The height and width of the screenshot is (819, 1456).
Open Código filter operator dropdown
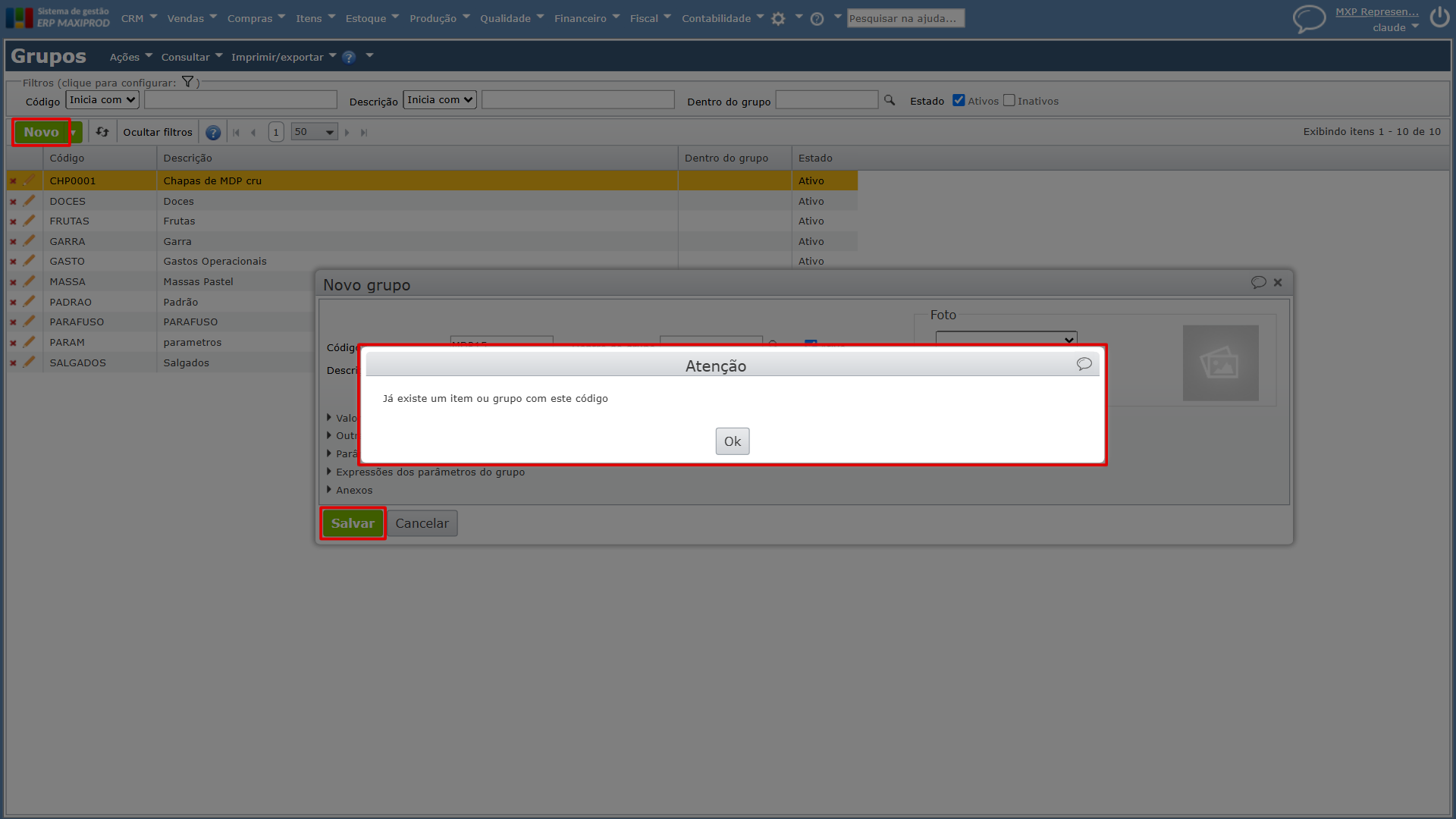point(102,100)
